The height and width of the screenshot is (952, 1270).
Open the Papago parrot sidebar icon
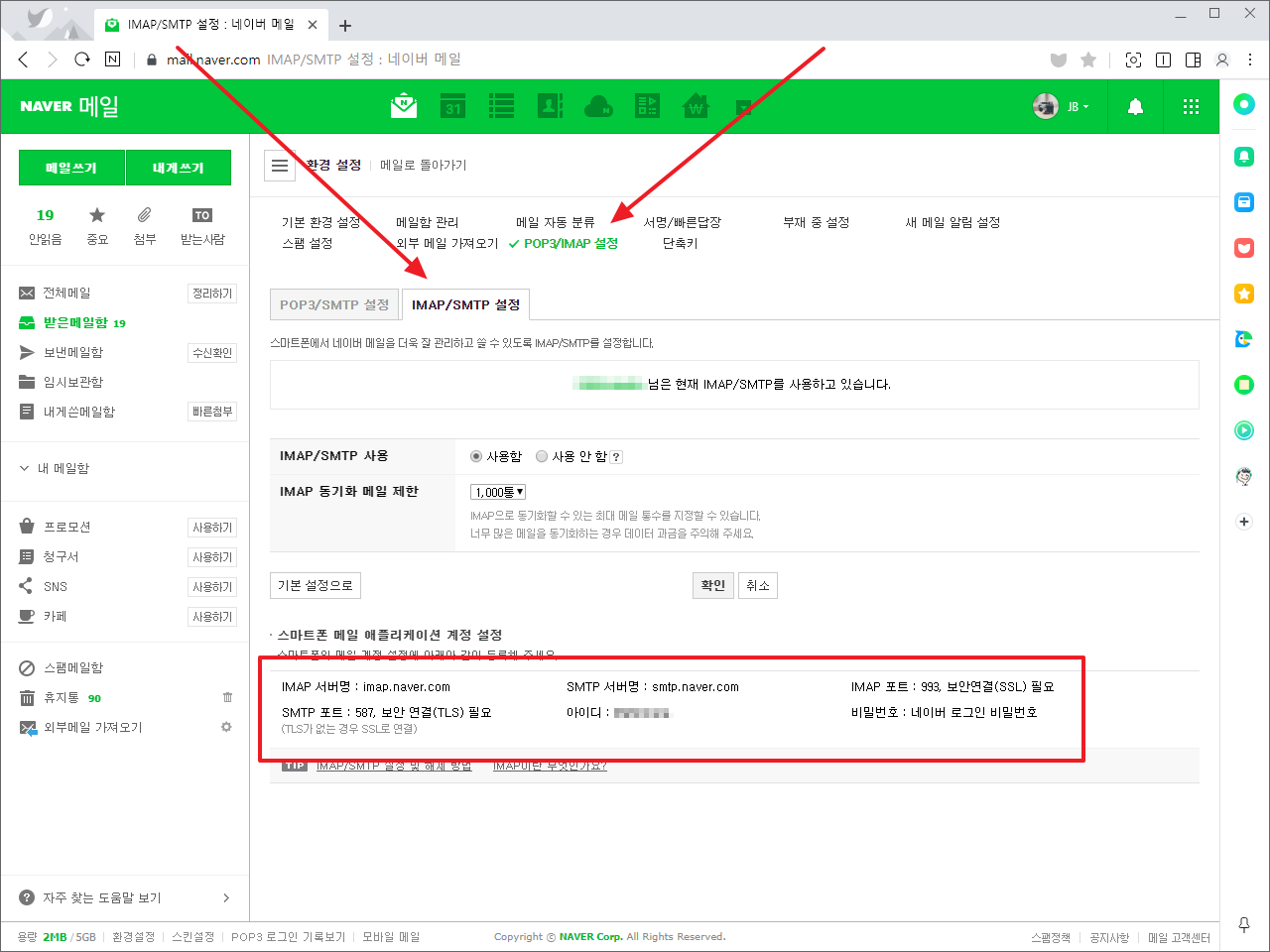pyautogui.click(x=1244, y=339)
